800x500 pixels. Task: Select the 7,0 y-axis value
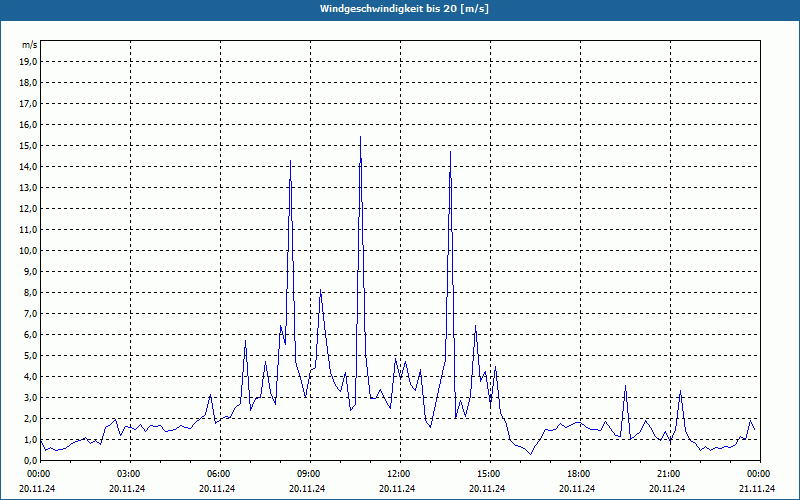point(30,313)
